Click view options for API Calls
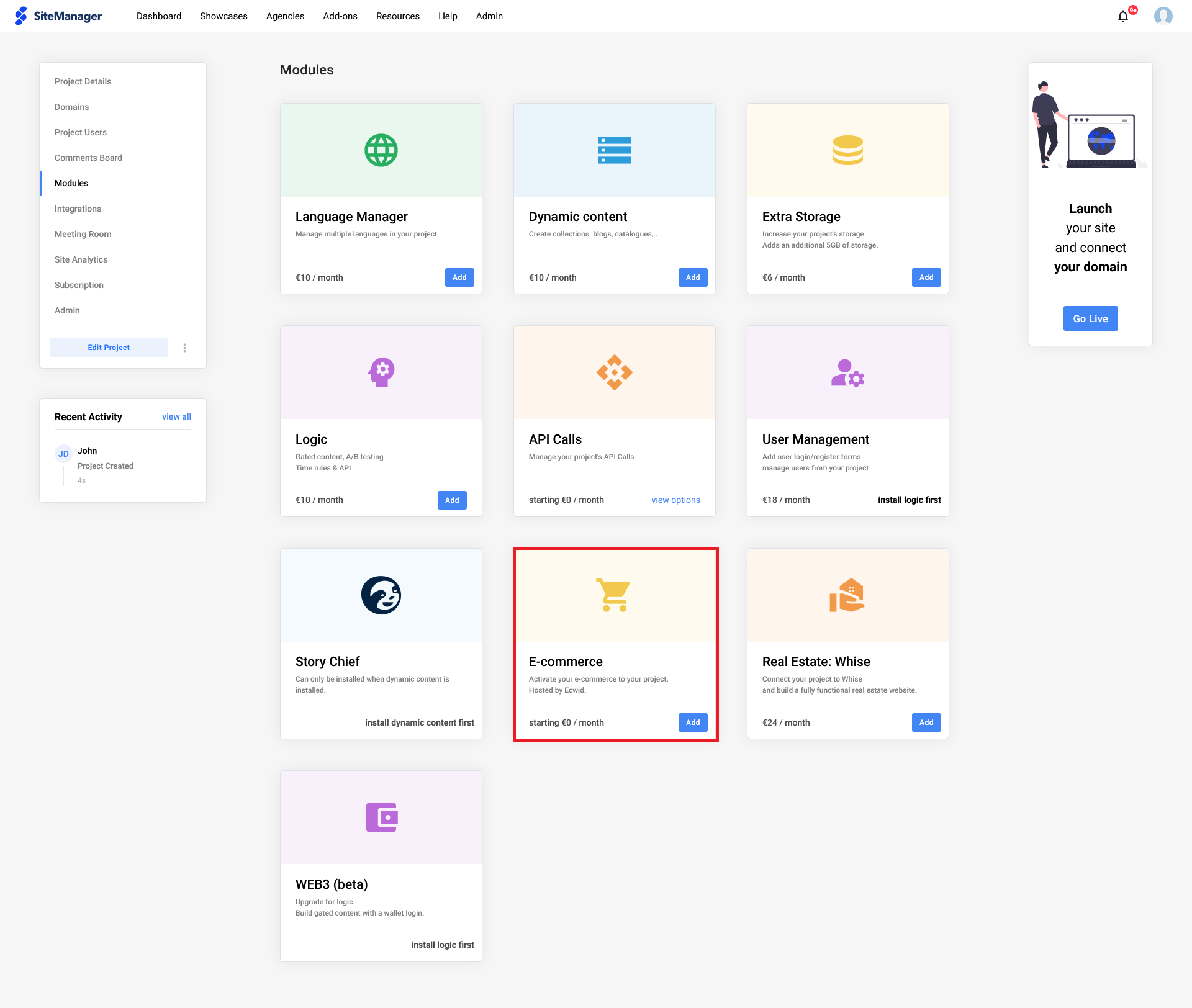This screenshot has height=1008, width=1192. tap(675, 500)
